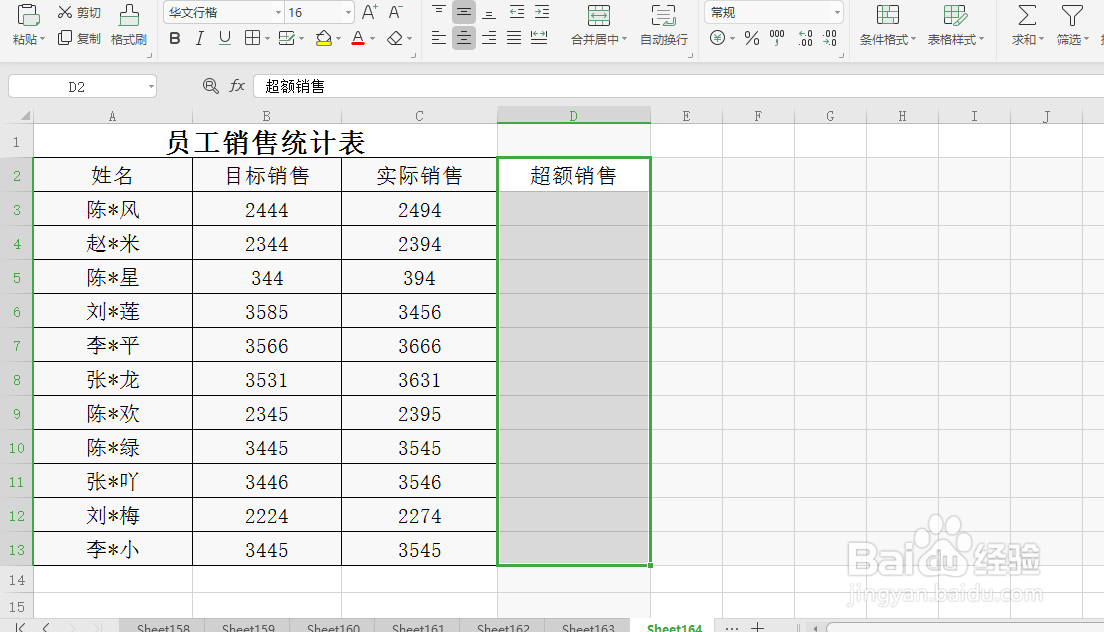Switch to Sheet163 tab
This screenshot has width=1104, height=632.
point(588,626)
